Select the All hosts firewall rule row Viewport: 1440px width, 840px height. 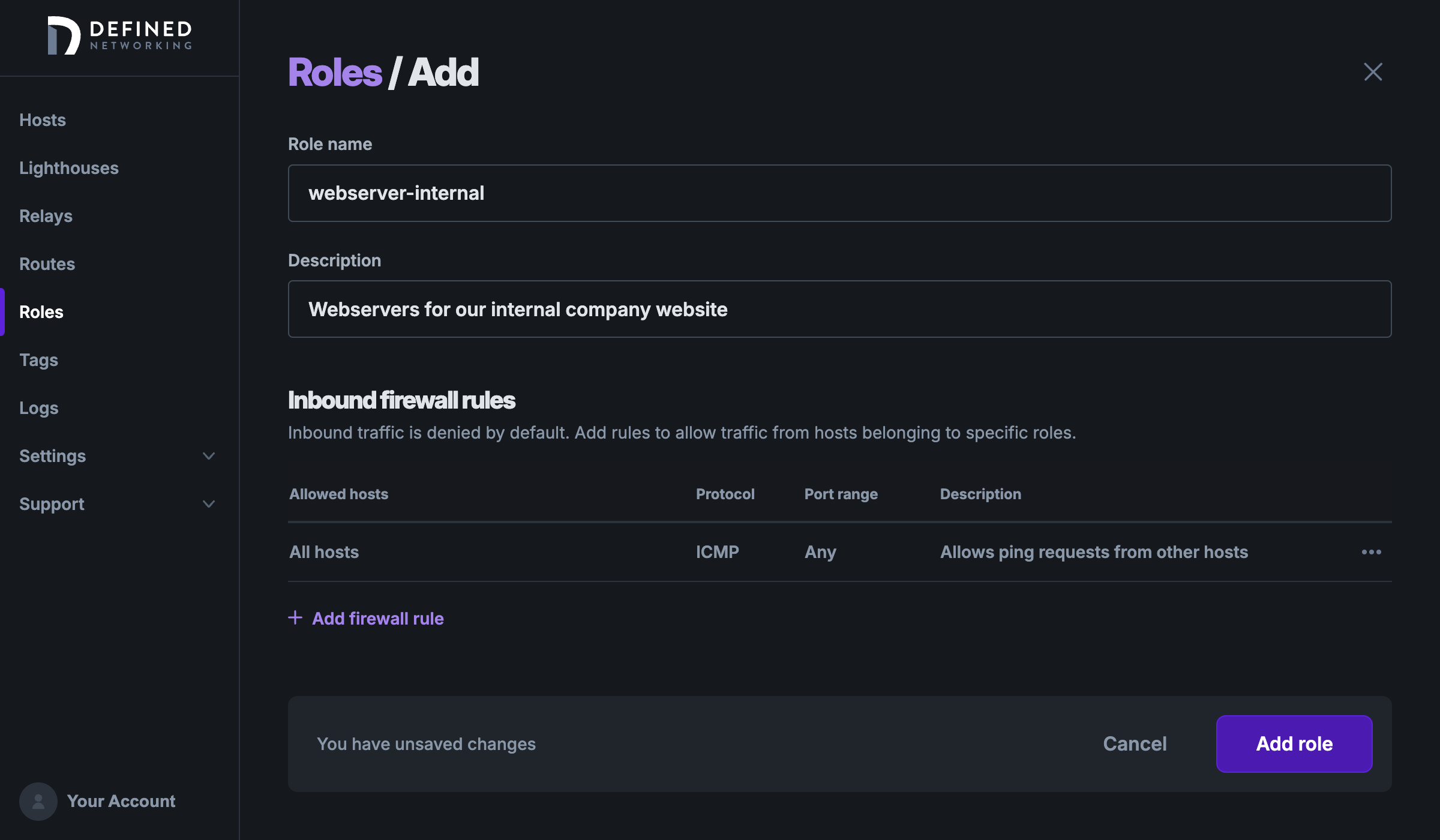(324, 552)
